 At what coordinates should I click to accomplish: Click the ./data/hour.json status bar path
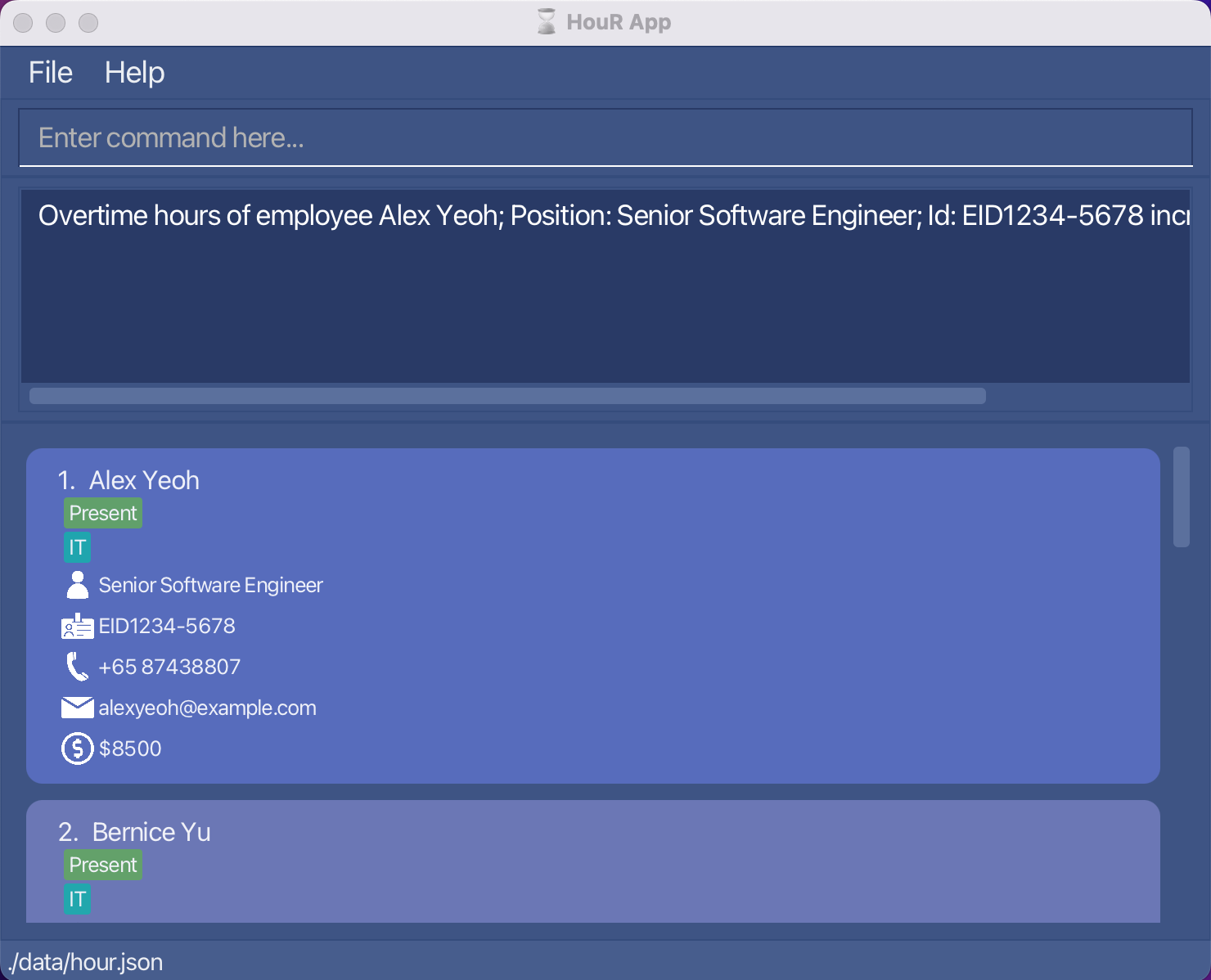[85, 962]
